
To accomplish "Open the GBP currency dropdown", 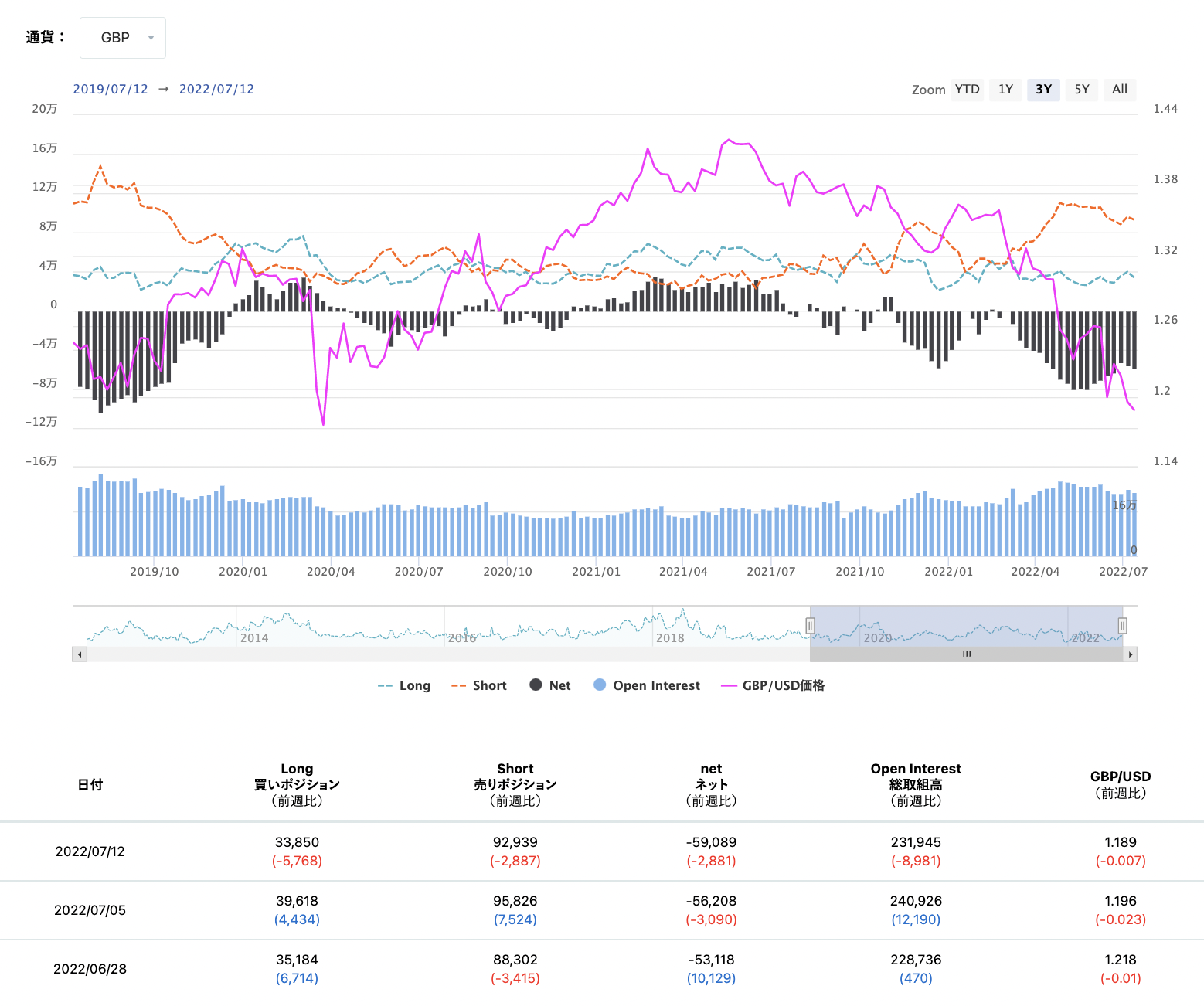I will click(123, 38).
